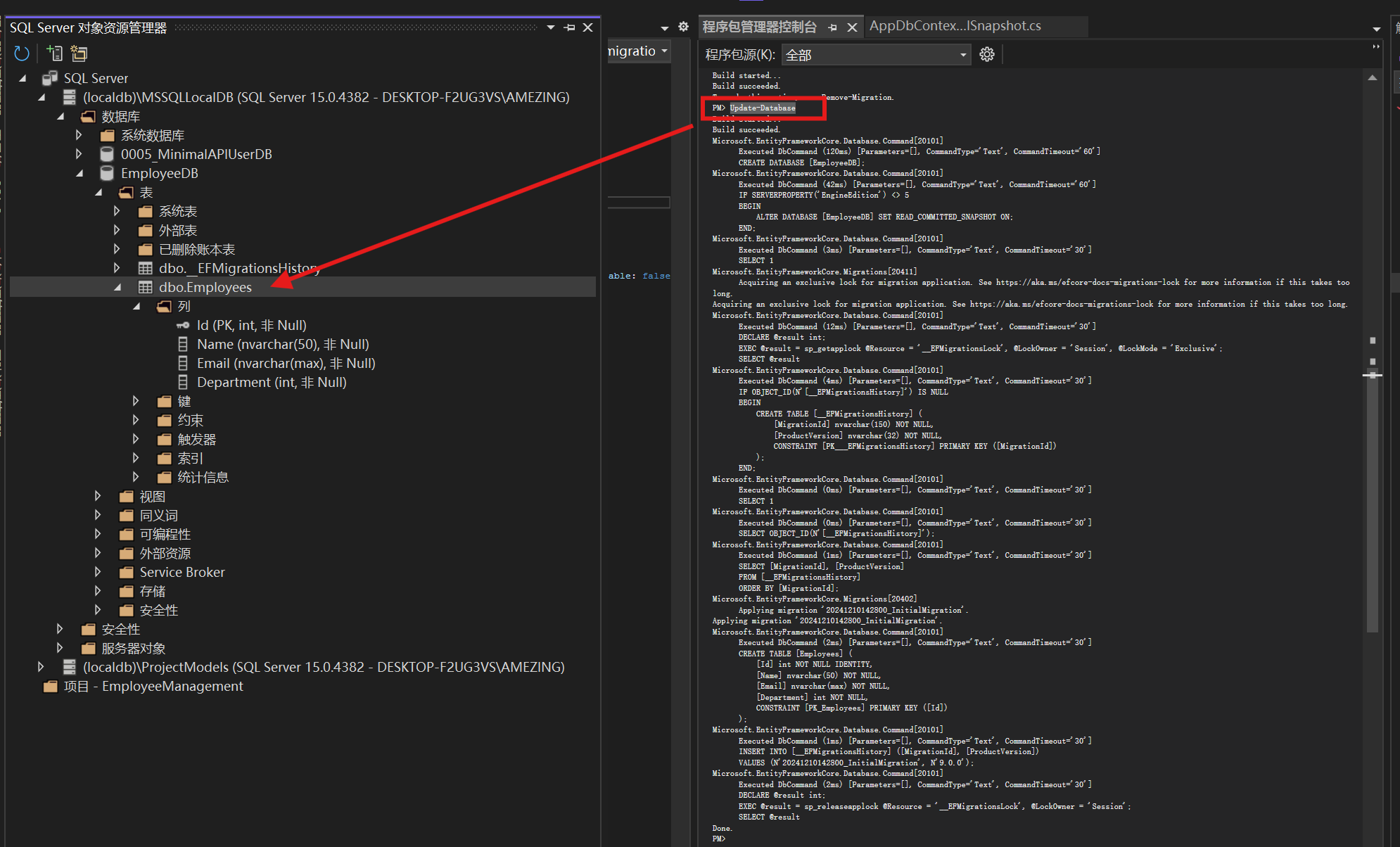
Task: Expand the 约束 folder
Action: 136,420
